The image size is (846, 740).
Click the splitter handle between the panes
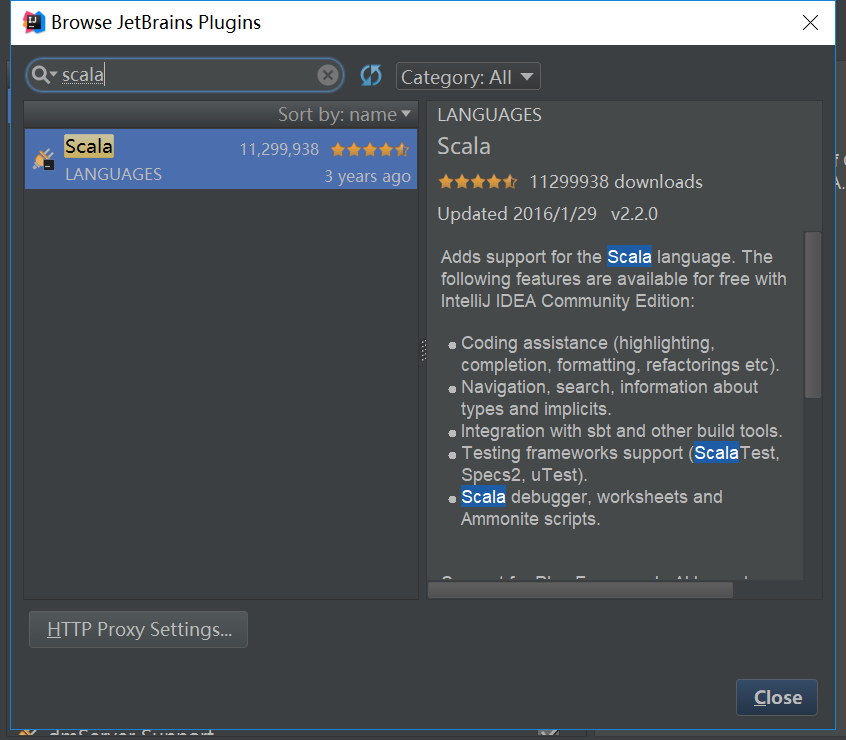(424, 350)
